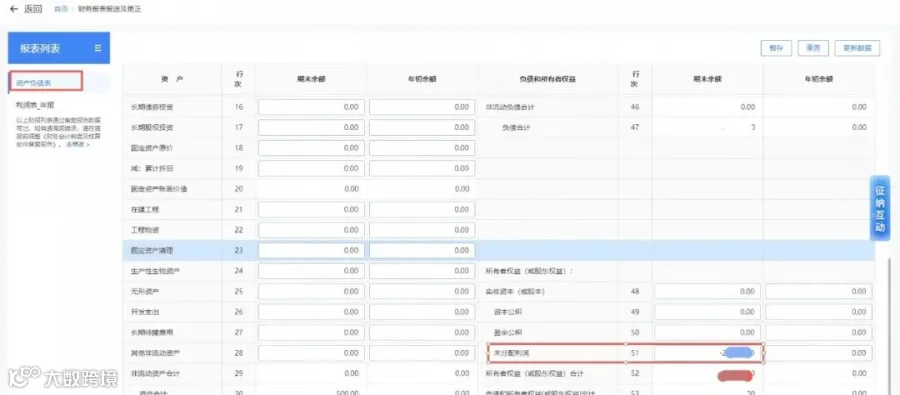This screenshot has width=900, height=395.
Task: Click row 18 期末余额 input for 固定资产原价
Action: 311,148
